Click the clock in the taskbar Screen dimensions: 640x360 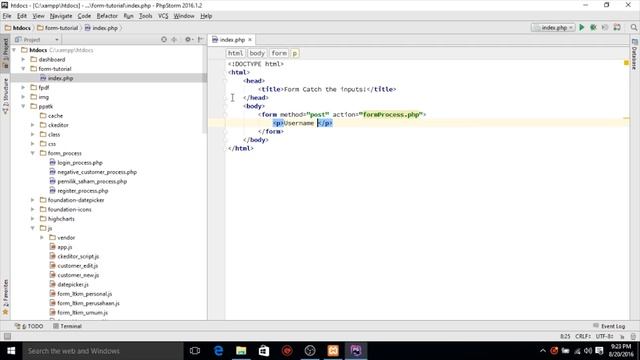click(621, 351)
